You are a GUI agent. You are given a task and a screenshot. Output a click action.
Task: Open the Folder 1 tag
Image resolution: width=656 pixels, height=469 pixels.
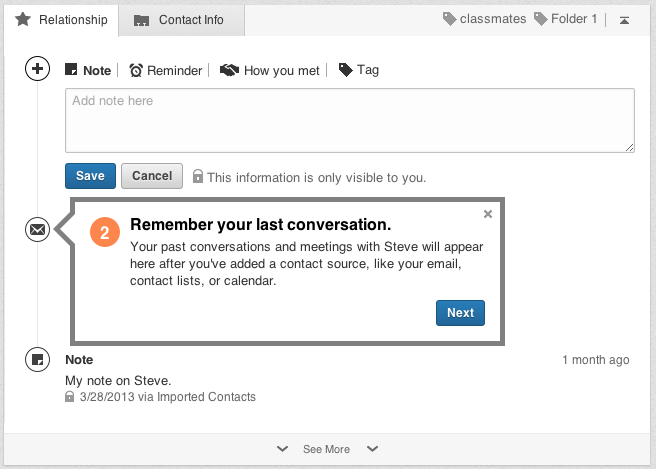click(x=566, y=19)
